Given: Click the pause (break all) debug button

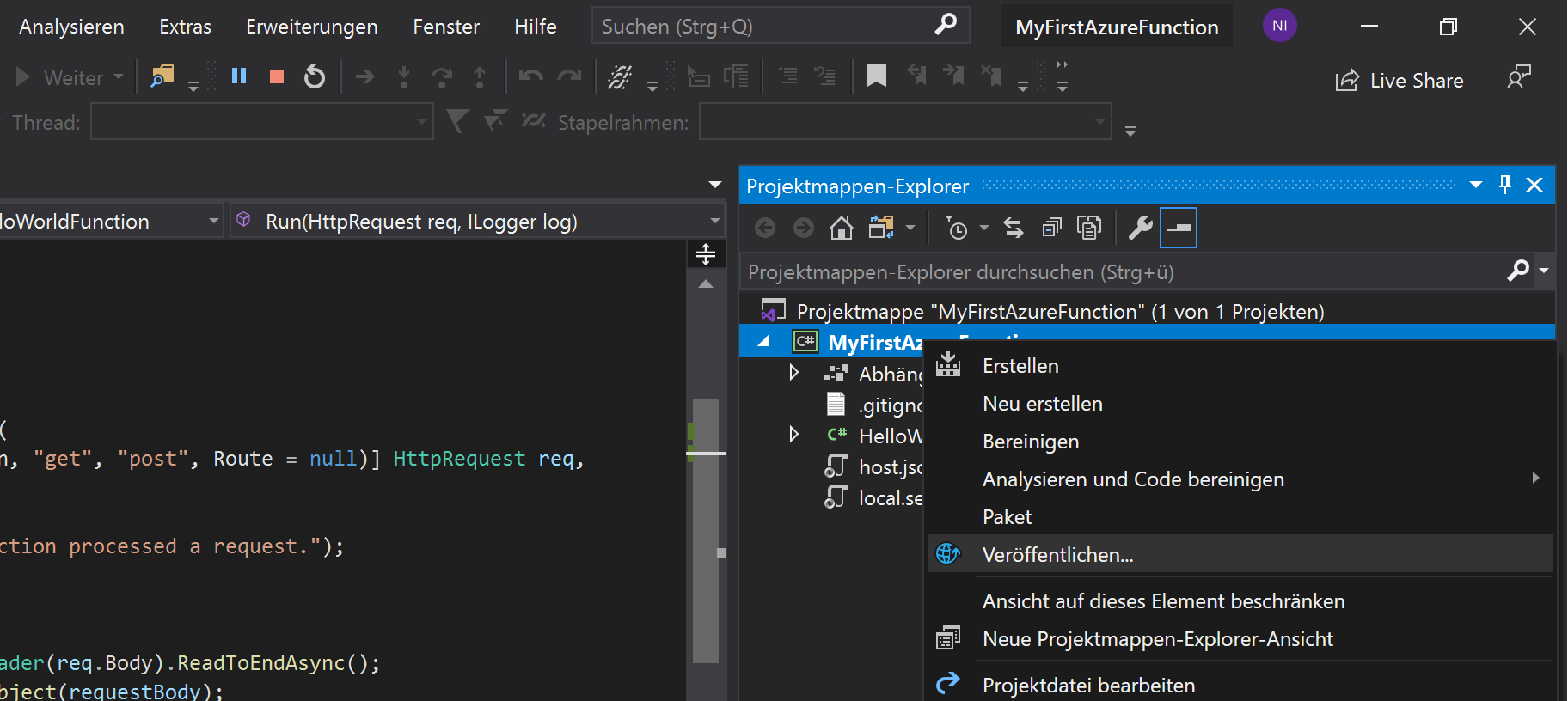Looking at the screenshot, I should pyautogui.click(x=239, y=77).
